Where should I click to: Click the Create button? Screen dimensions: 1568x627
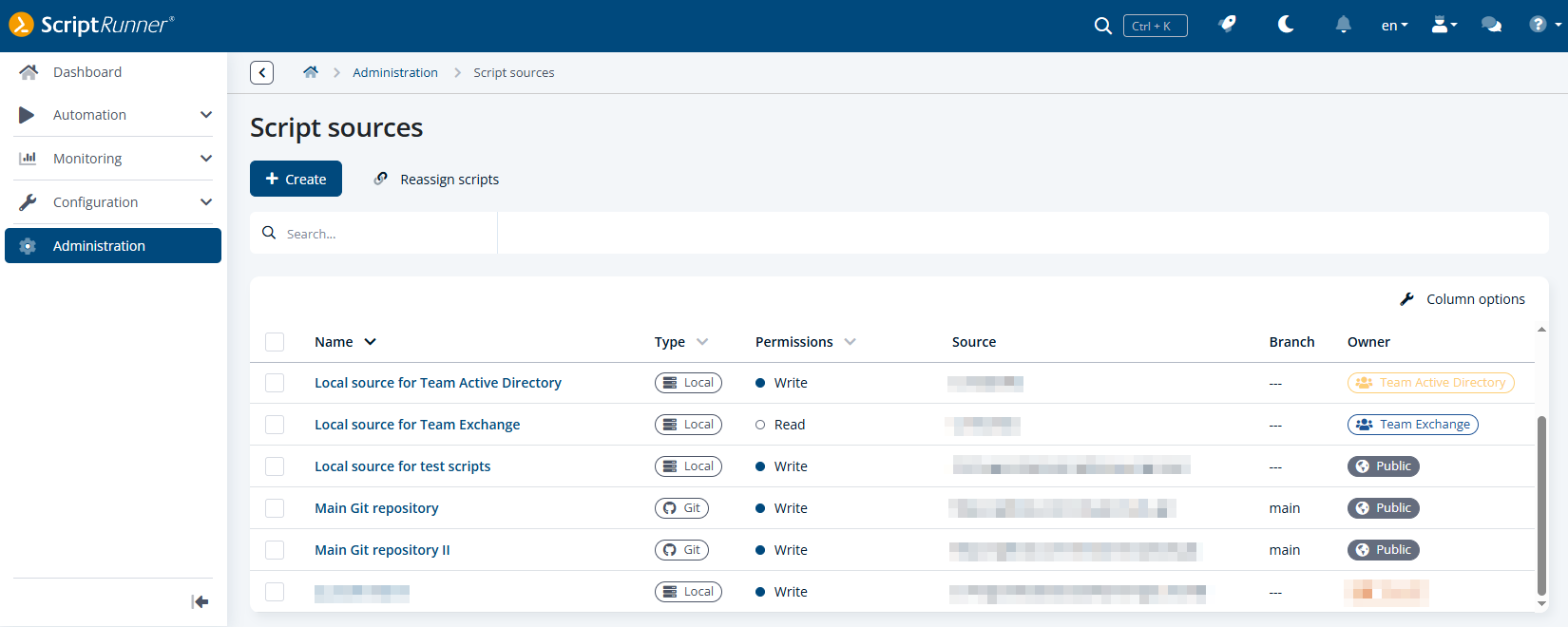[x=296, y=179]
